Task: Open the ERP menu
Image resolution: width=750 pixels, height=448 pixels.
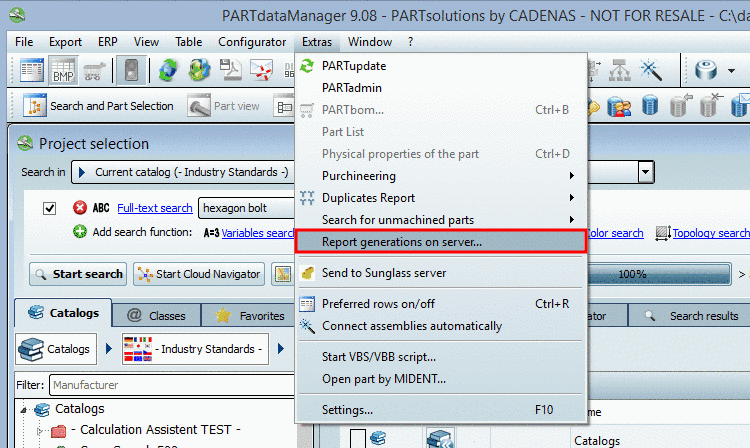Action: pyautogui.click(x=108, y=42)
